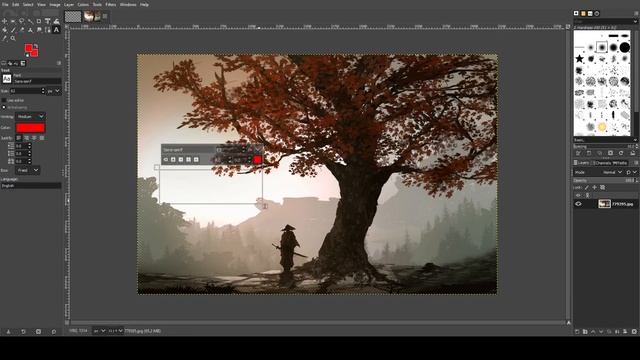
Task: Open the Hinting dropdown set to Medium
Action: tap(31, 117)
